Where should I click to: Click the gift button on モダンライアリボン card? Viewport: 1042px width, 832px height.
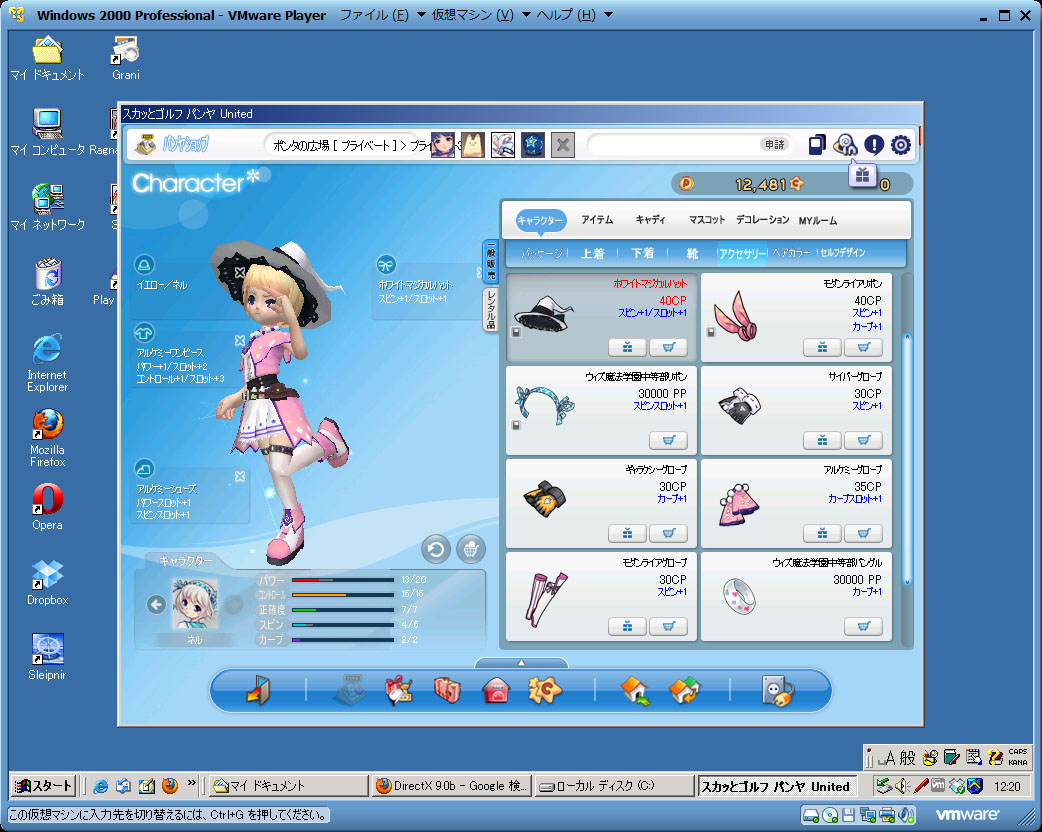click(822, 348)
